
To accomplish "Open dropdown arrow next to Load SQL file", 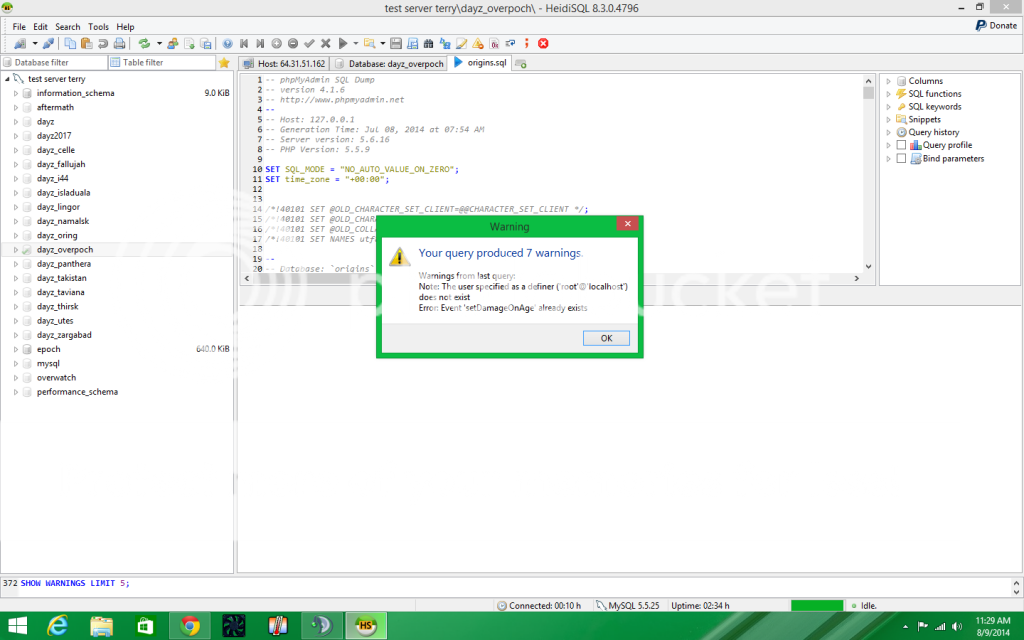I will [383, 44].
